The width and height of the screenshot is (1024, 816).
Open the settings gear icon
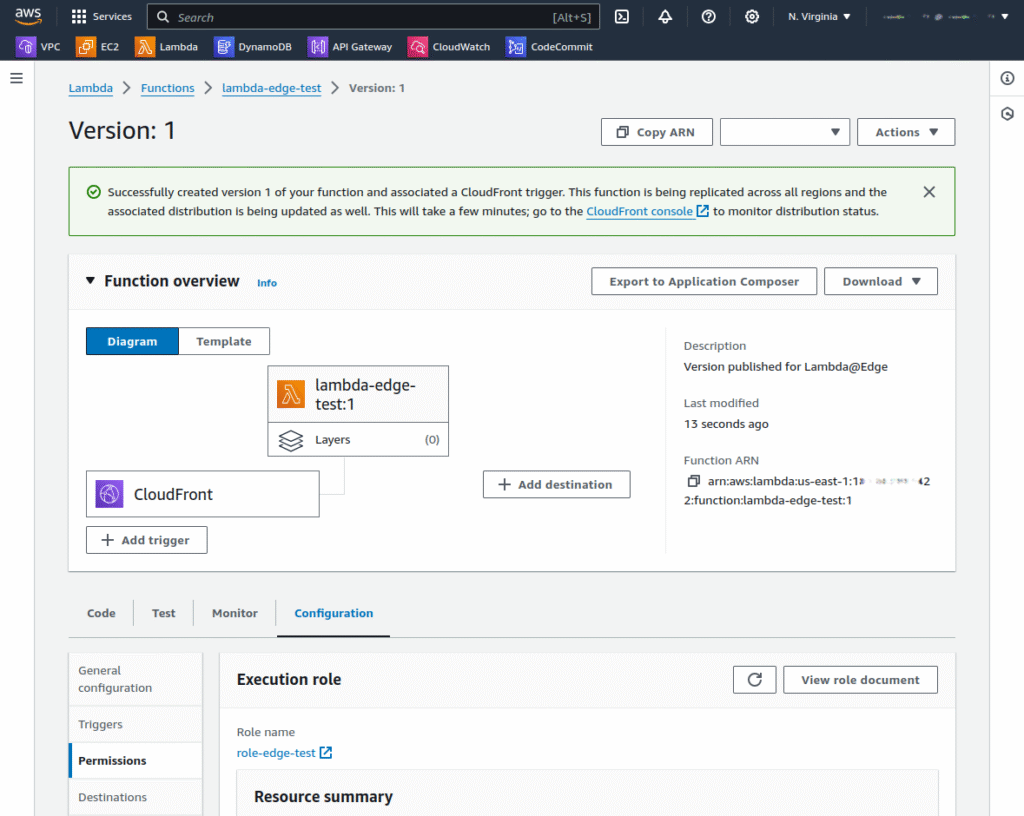pos(752,17)
